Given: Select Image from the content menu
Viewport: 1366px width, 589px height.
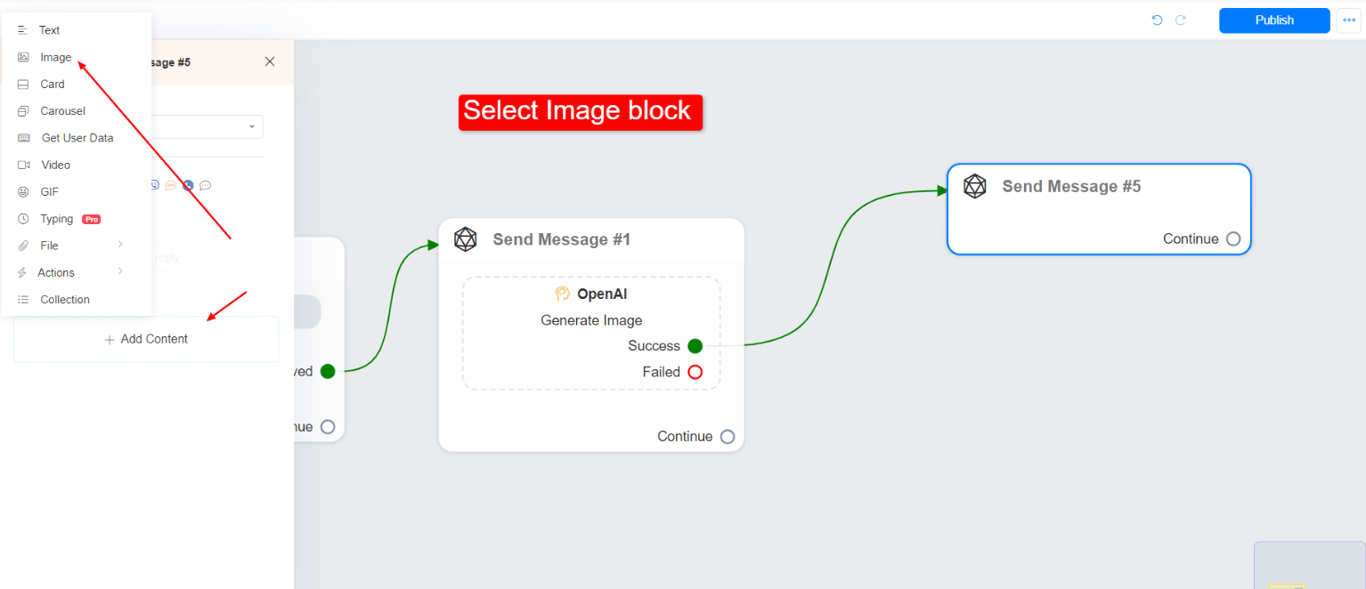Looking at the screenshot, I should 55,57.
